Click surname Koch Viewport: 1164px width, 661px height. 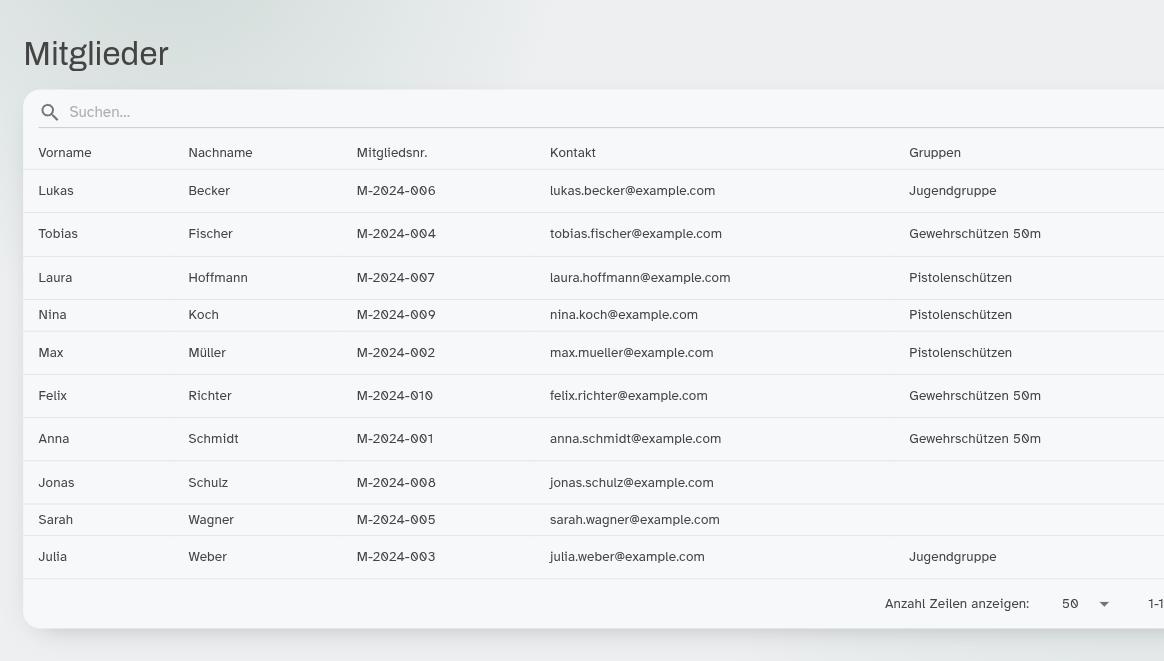(203, 315)
